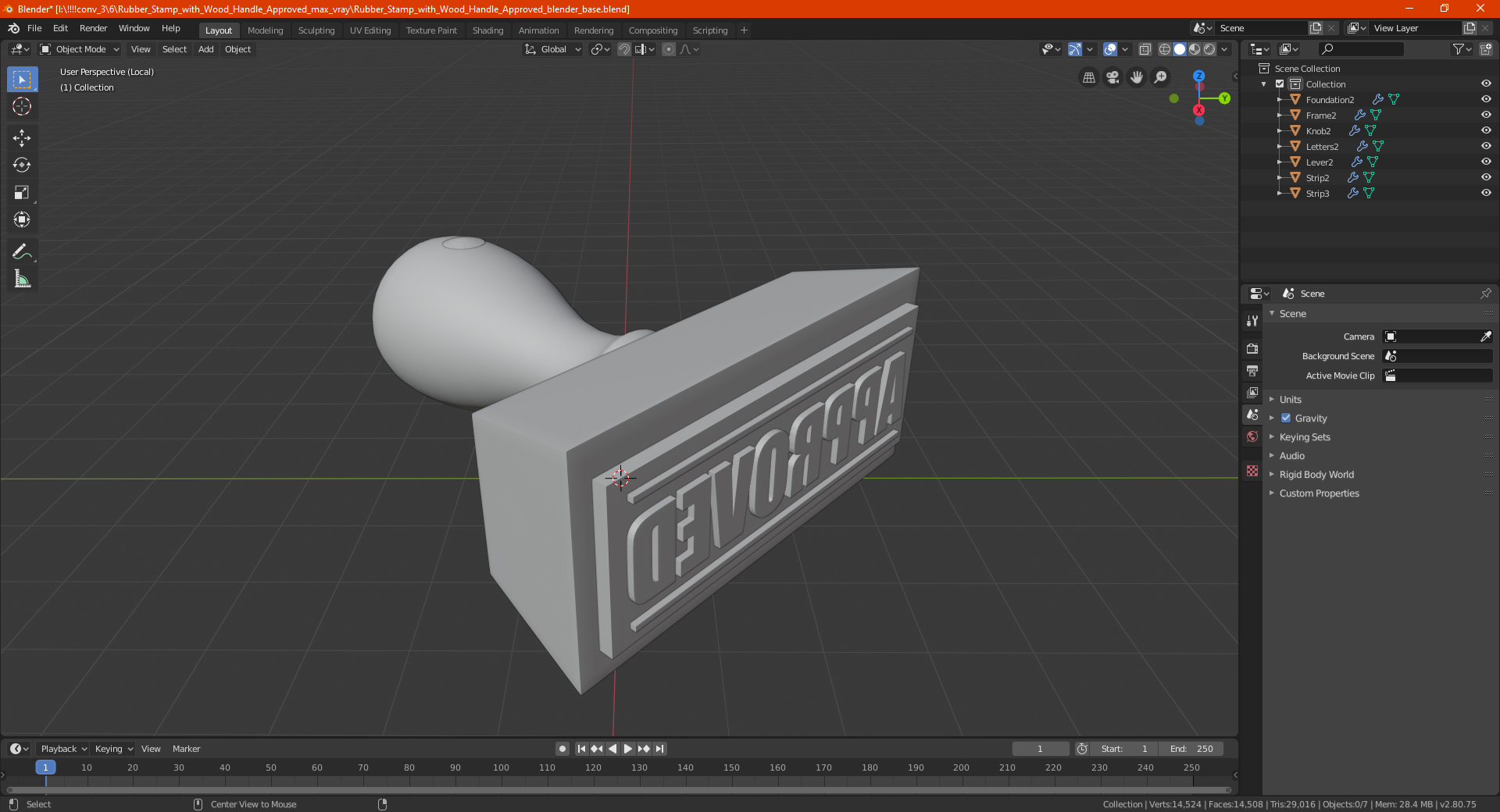
Task: Open the viewport Add menu
Action: tap(206, 49)
